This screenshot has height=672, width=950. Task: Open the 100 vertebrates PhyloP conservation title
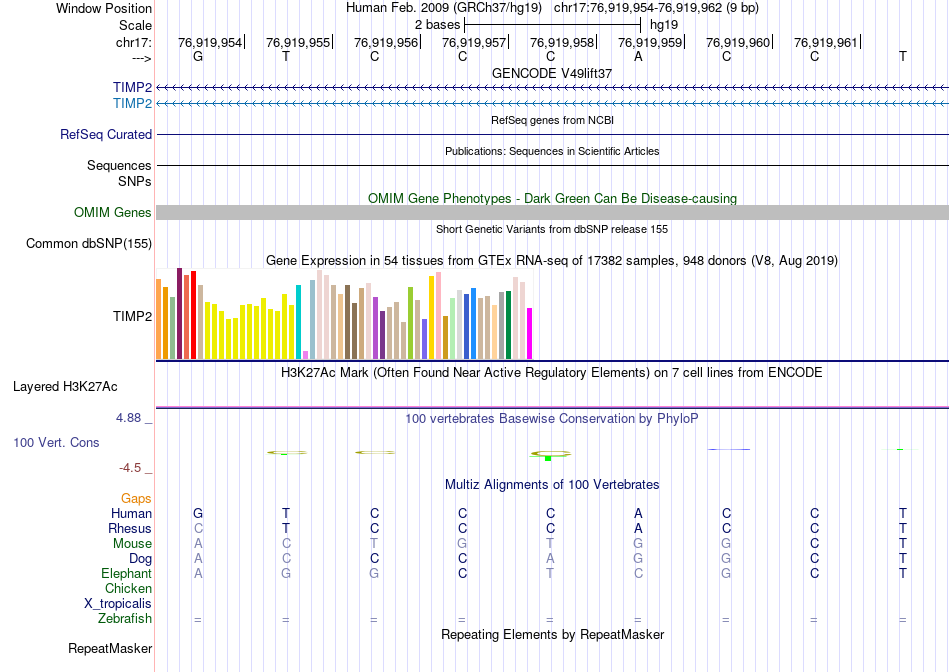click(x=552, y=418)
